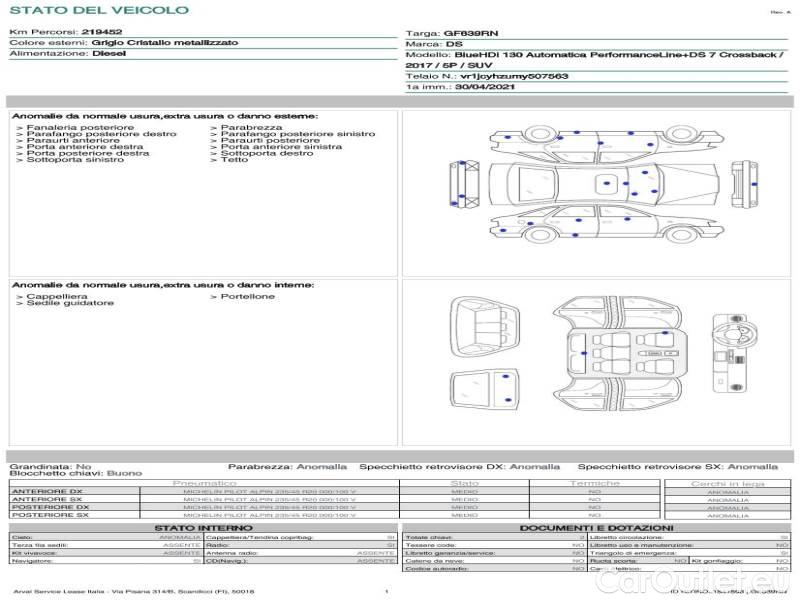Select the "Paraurti posteriore" anomaly entry
Viewport: 800px width, 600px height.
coord(270,140)
